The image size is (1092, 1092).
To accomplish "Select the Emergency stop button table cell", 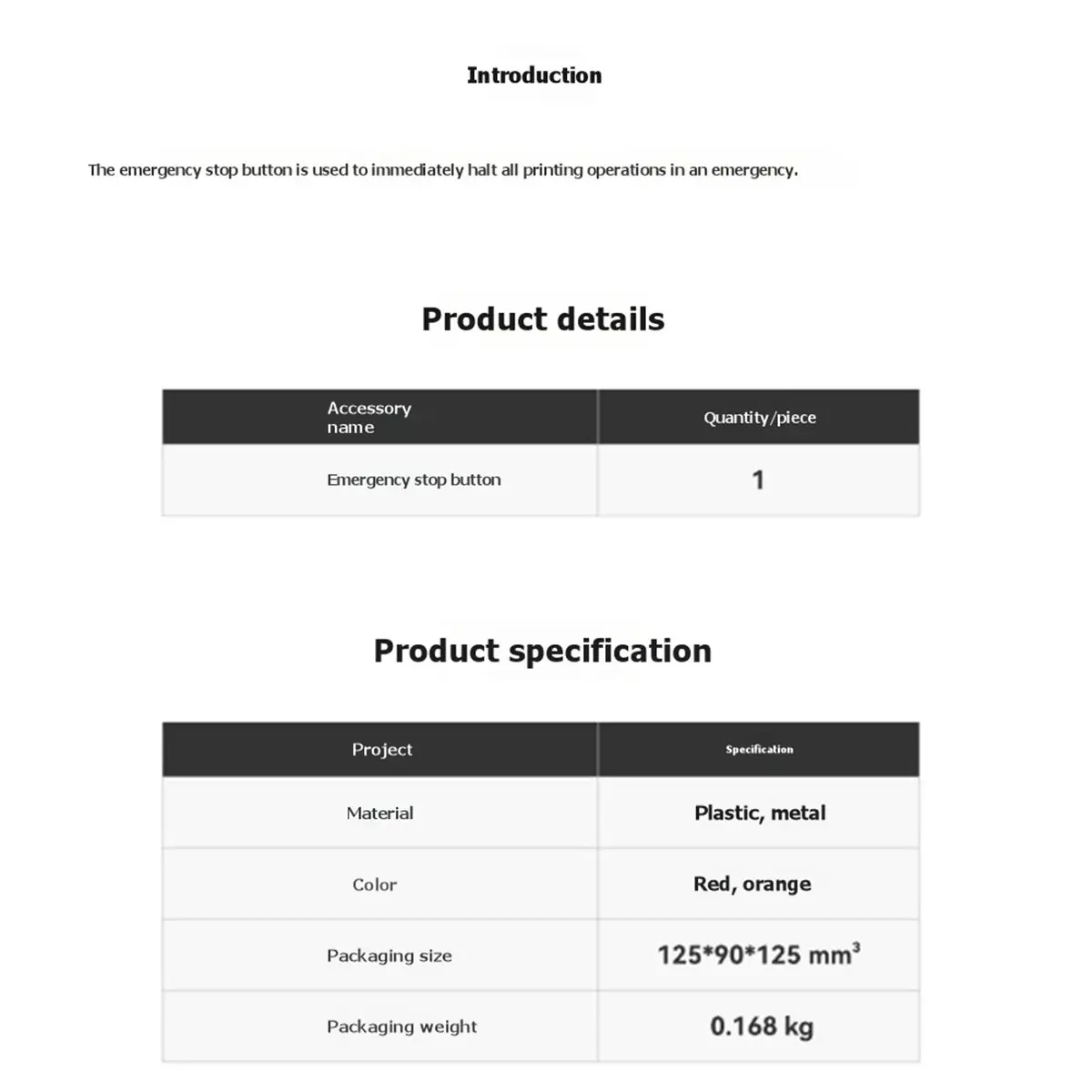I will click(x=379, y=480).
